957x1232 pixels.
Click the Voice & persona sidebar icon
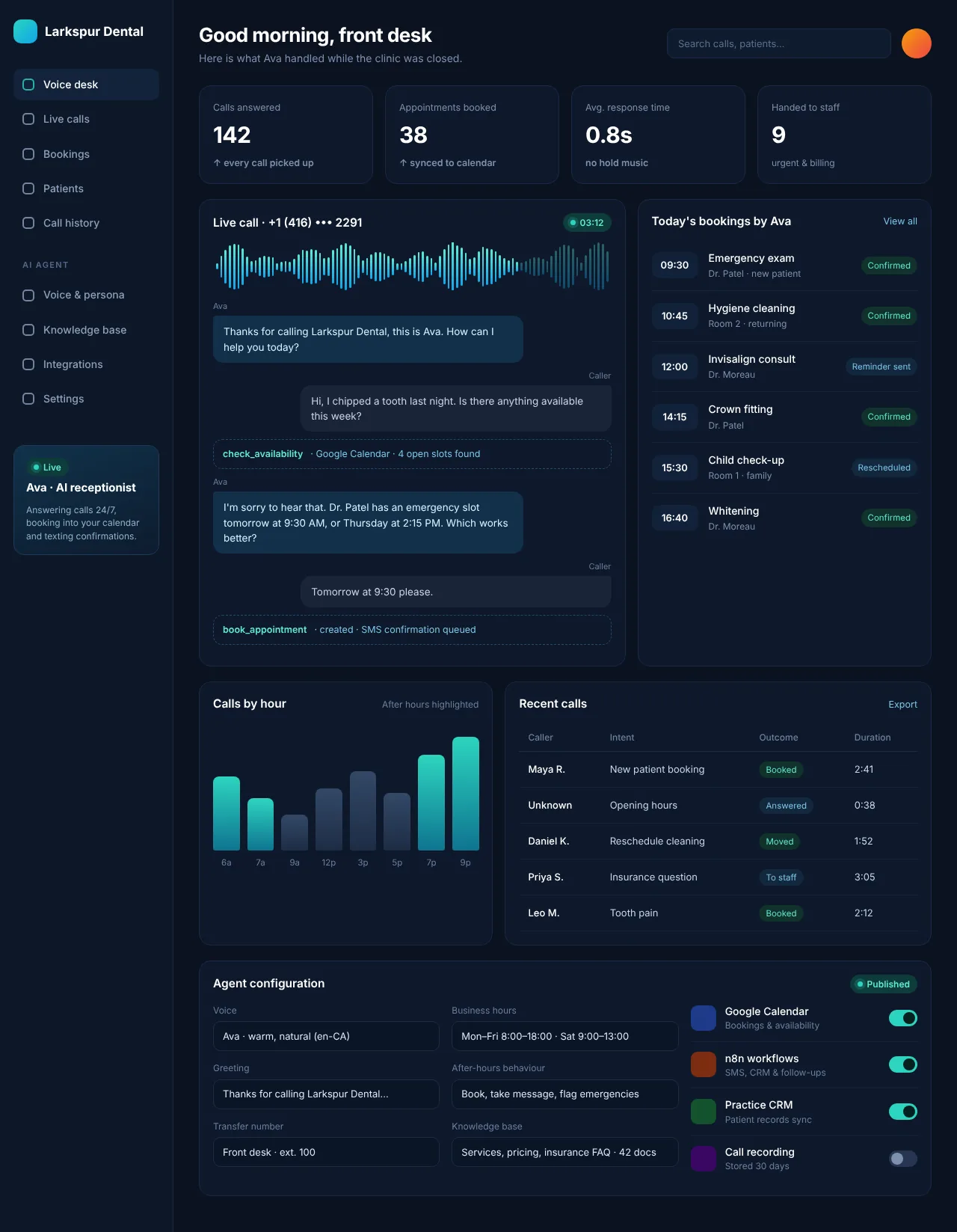(28, 295)
